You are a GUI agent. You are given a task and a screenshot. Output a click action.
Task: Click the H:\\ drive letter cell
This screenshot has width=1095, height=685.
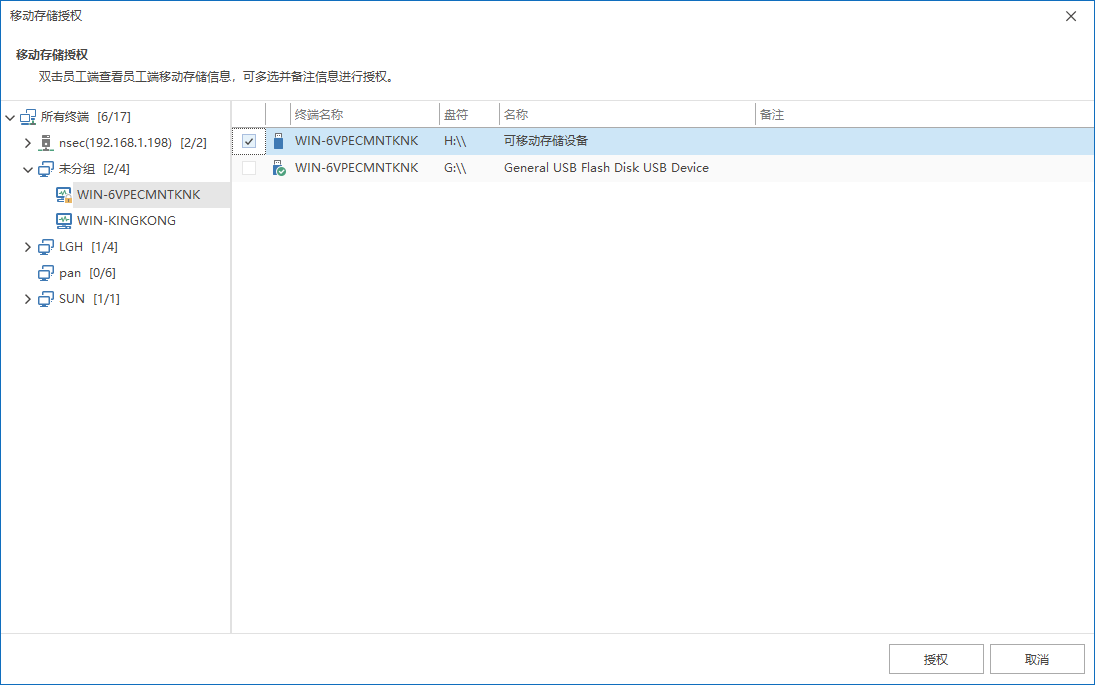click(x=455, y=141)
